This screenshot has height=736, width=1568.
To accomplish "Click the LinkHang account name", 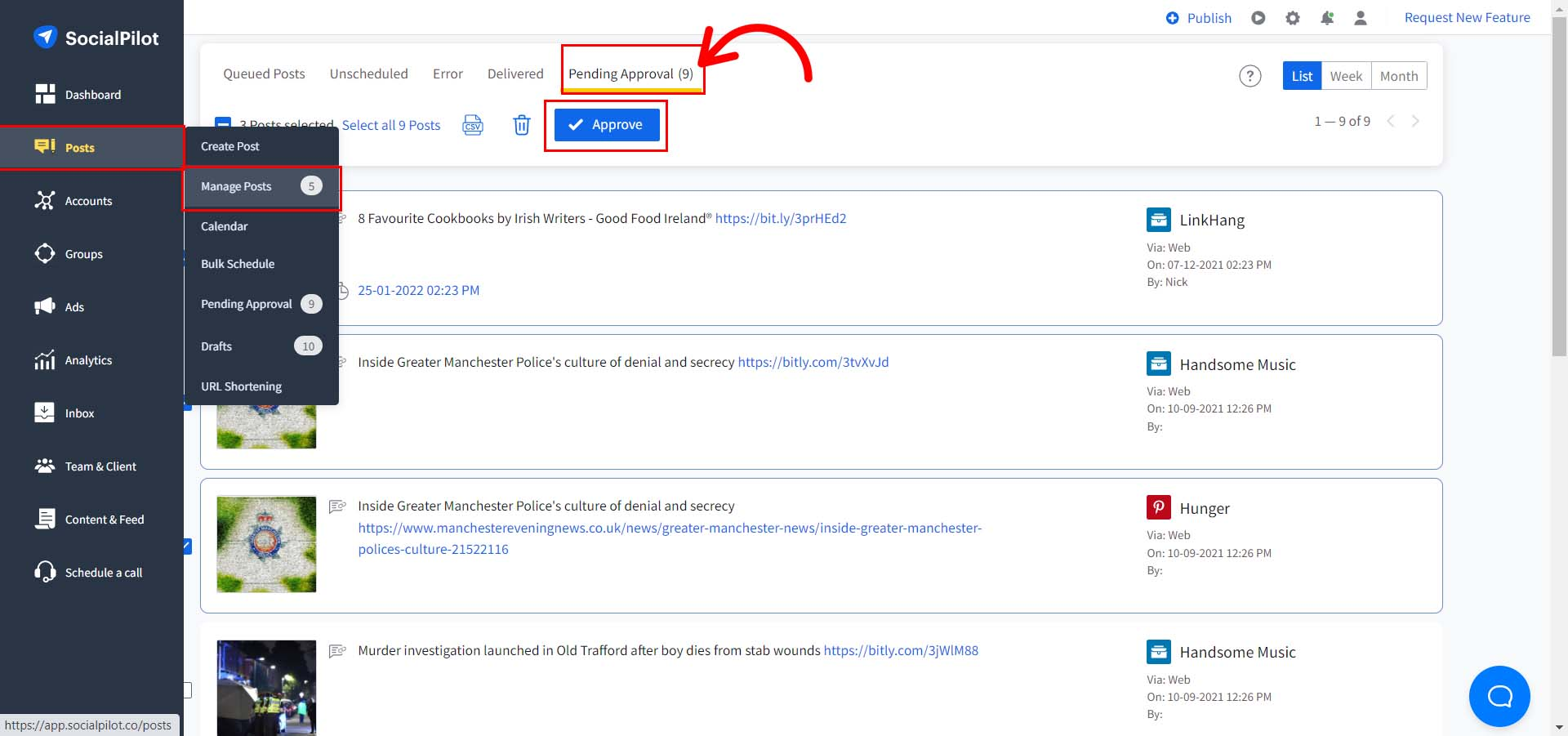I will pyautogui.click(x=1212, y=220).
